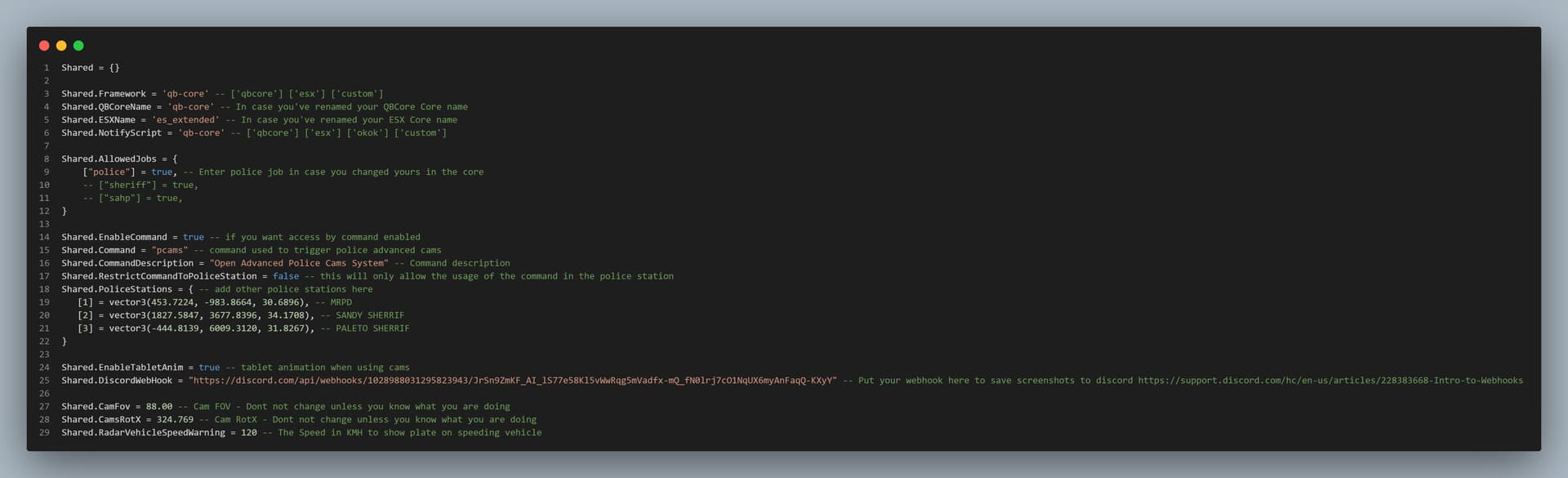The height and width of the screenshot is (478, 1568).
Task: Select line number 1 in the gutter
Action: pyautogui.click(x=47, y=68)
